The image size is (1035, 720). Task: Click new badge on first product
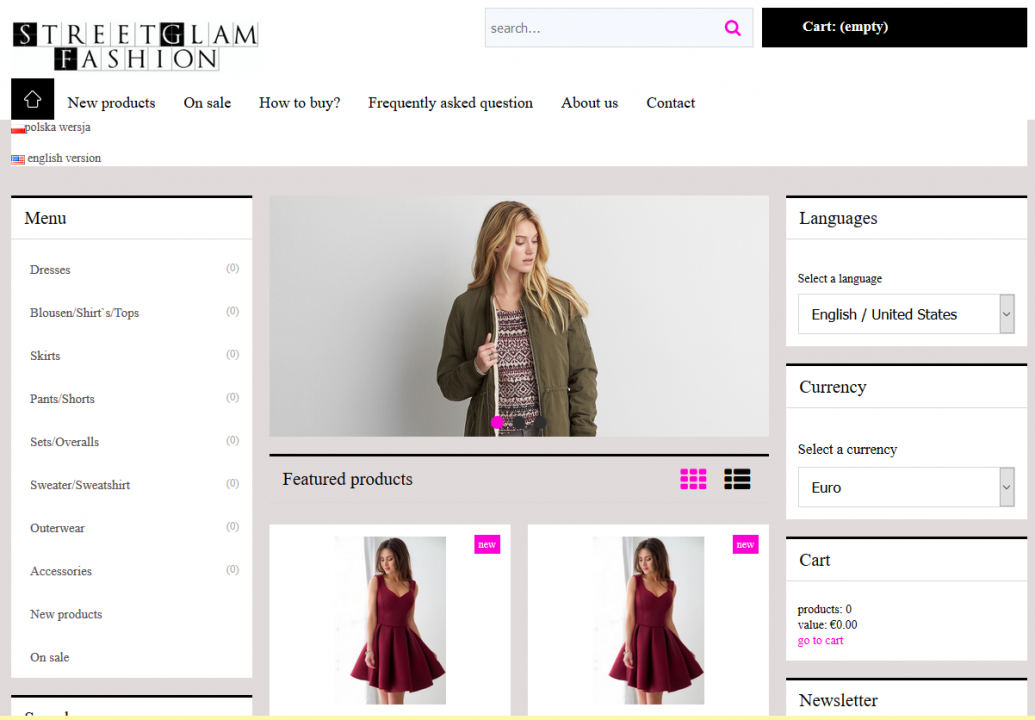coord(487,544)
